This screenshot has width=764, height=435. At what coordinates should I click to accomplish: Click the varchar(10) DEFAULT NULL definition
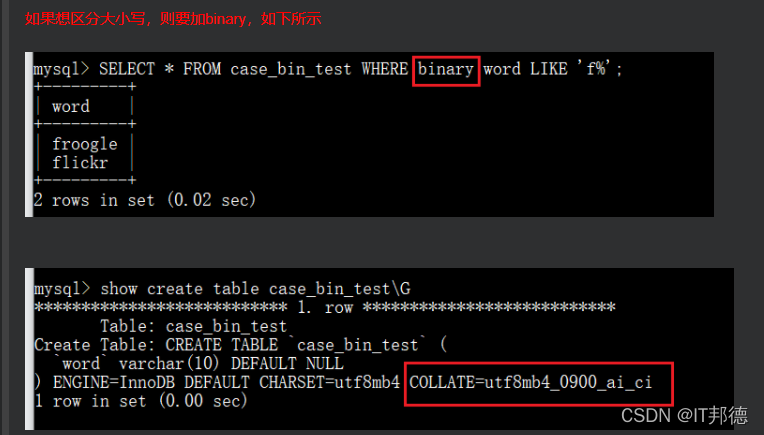point(231,363)
